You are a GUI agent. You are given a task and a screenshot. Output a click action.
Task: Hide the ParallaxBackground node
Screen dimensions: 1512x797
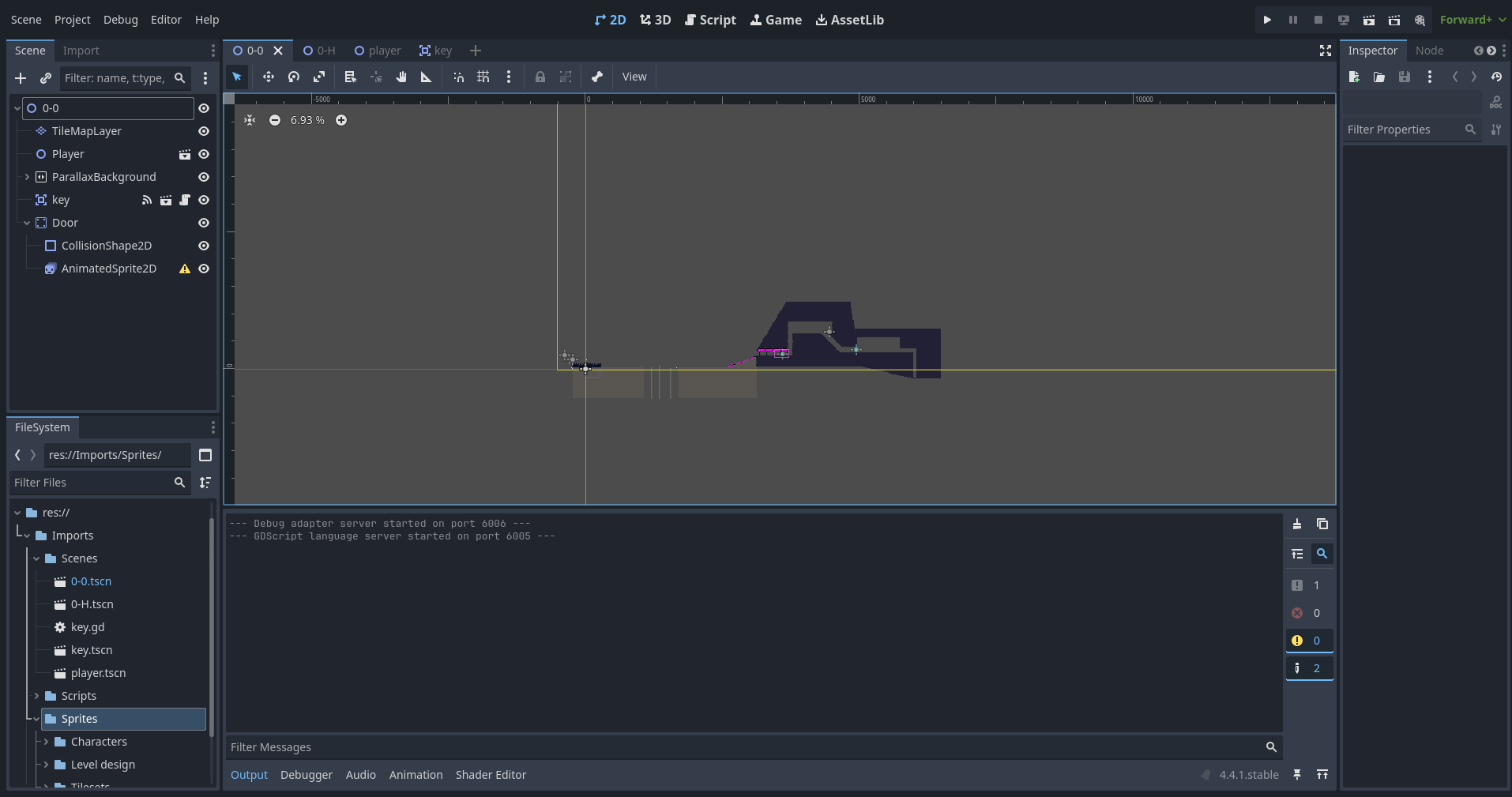pos(204,177)
